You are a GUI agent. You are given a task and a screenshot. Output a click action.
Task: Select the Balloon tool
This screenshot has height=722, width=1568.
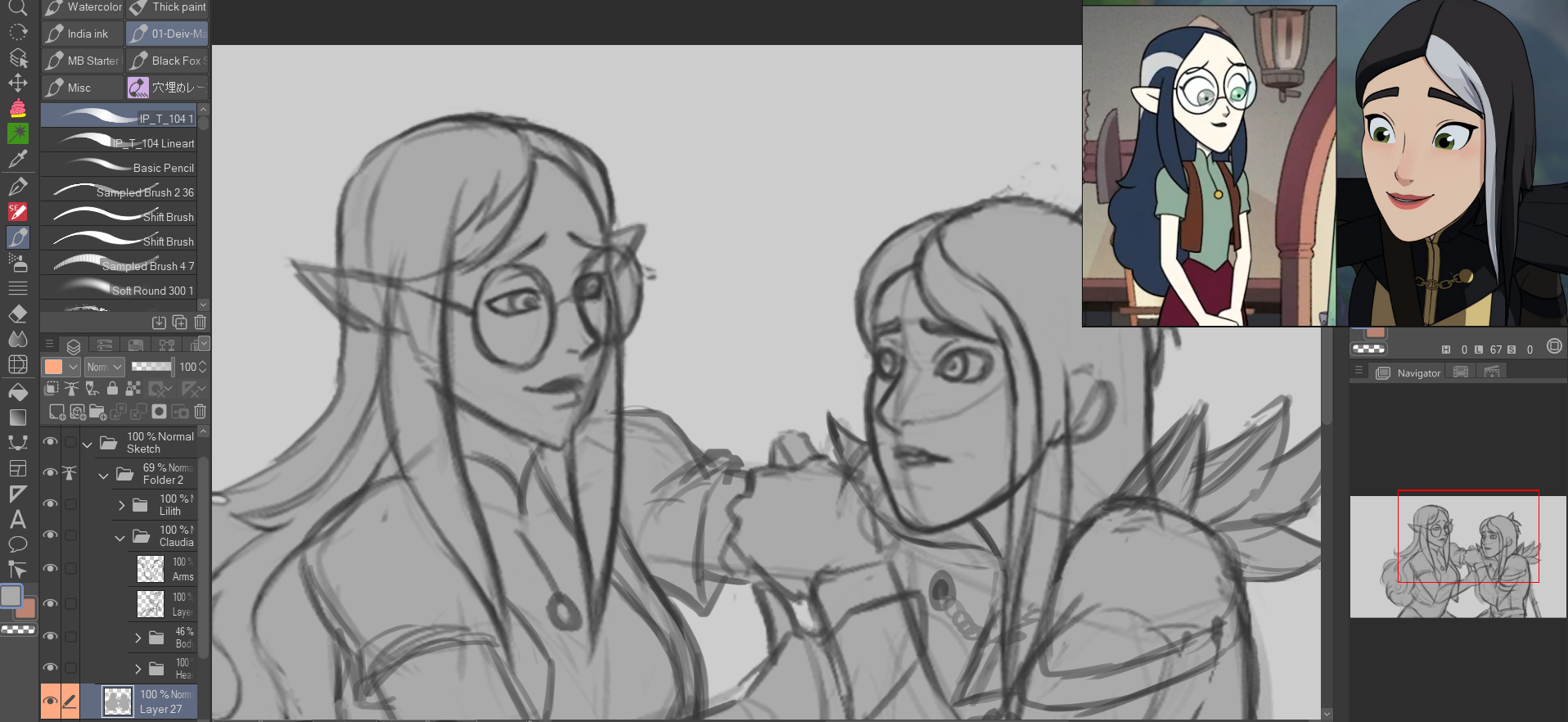tap(18, 544)
